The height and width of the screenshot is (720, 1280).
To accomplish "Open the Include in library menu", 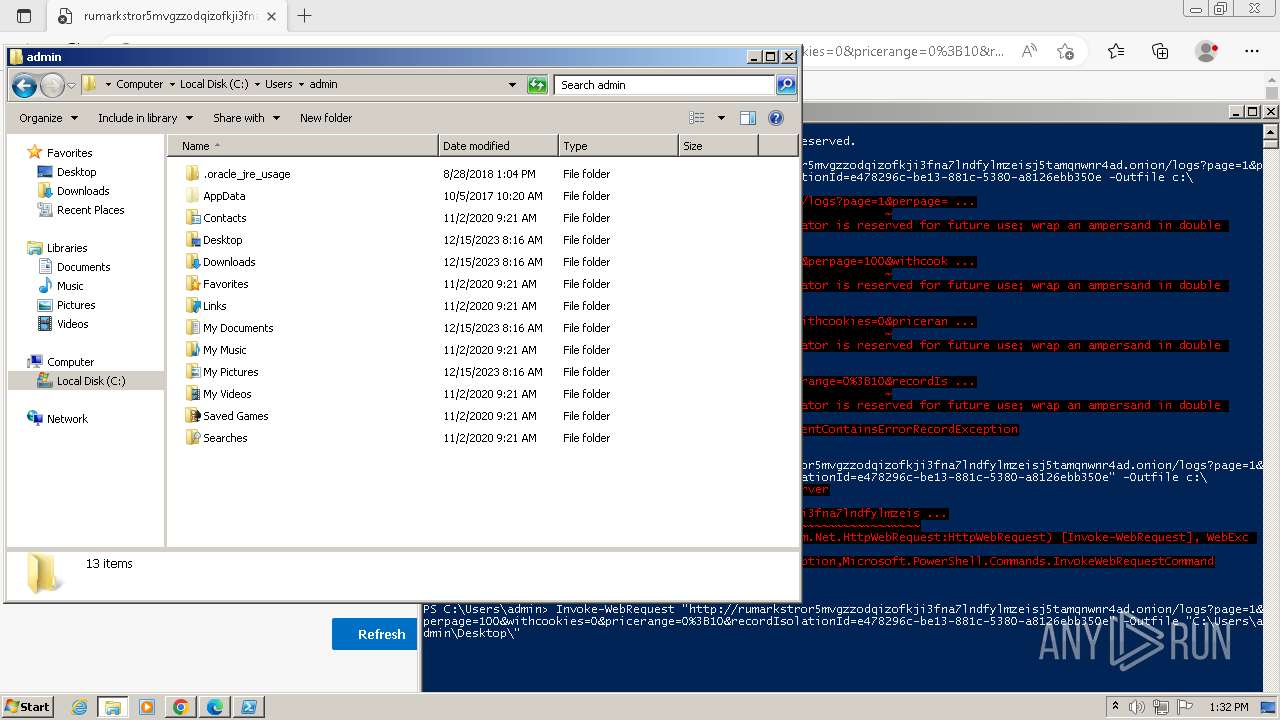I will pyautogui.click(x=145, y=118).
